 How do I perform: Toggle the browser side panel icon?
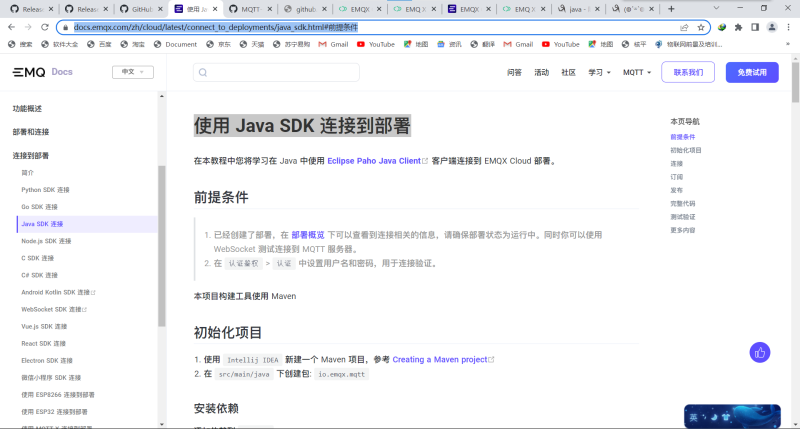click(755, 27)
